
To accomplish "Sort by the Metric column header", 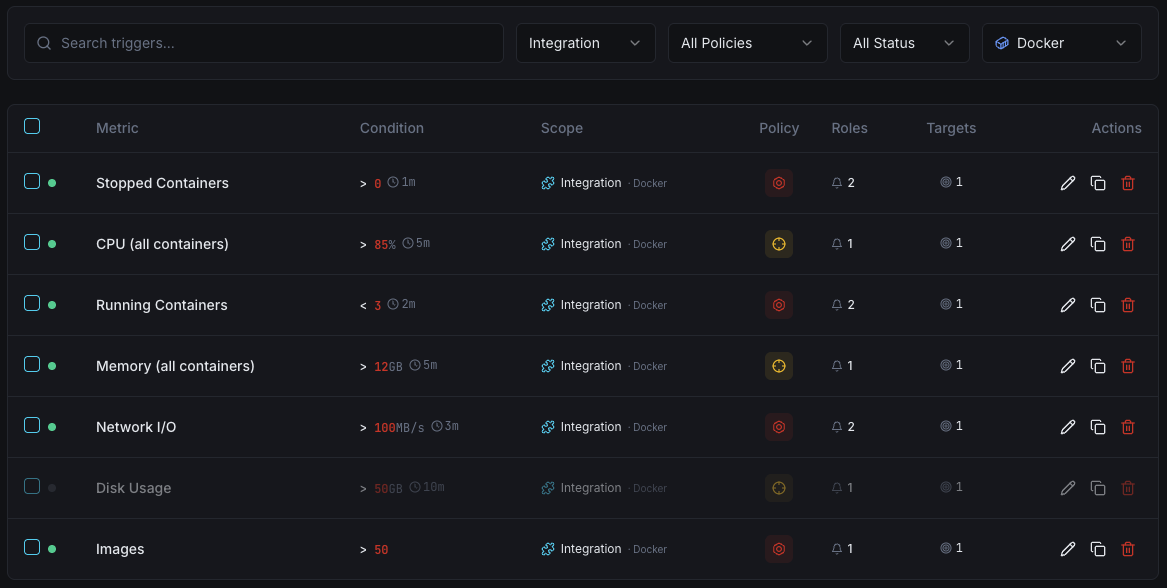I will (x=117, y=128).
